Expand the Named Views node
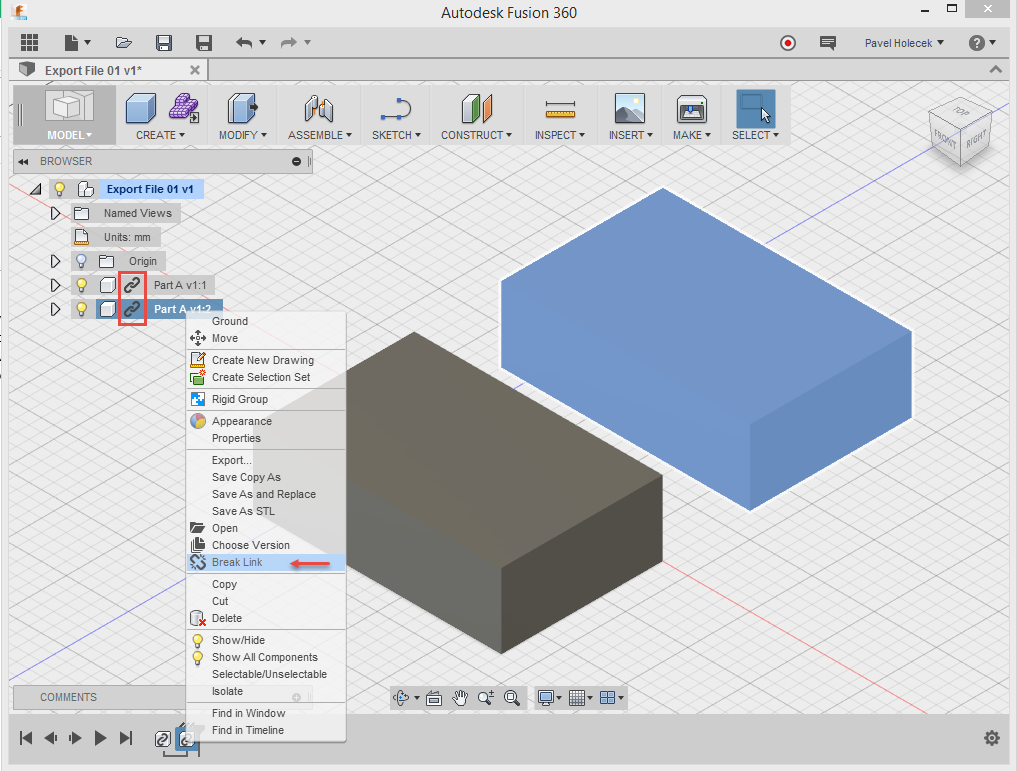This screenshot has width=1017, height=771. click(x=55, y=213)
